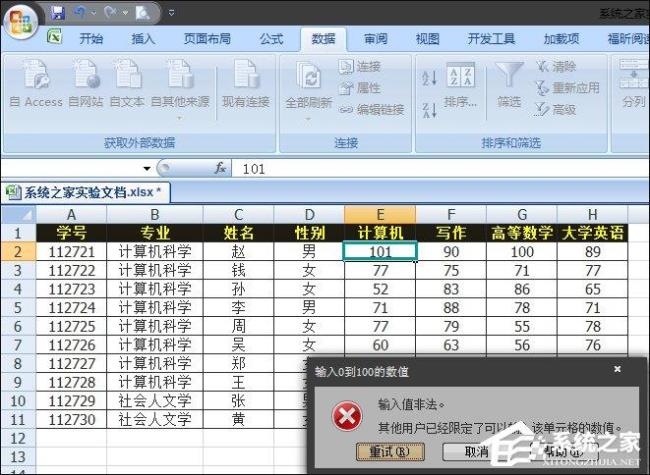This screenshot has height=475, width=650.
Task: Click the name cell 赵
Action: 238,252
